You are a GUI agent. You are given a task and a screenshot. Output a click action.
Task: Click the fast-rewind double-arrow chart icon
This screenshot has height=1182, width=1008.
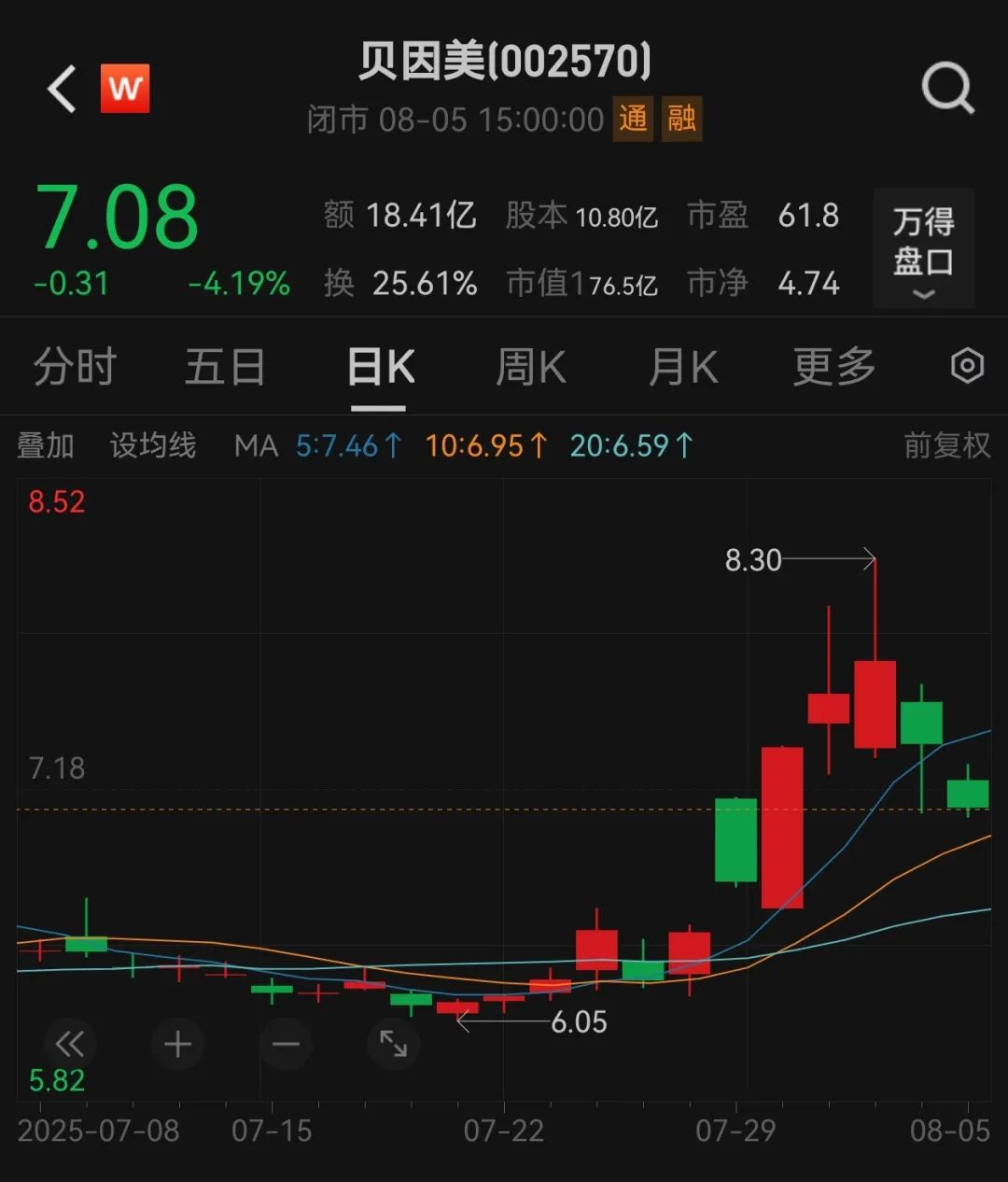[x=70, y=1044]
